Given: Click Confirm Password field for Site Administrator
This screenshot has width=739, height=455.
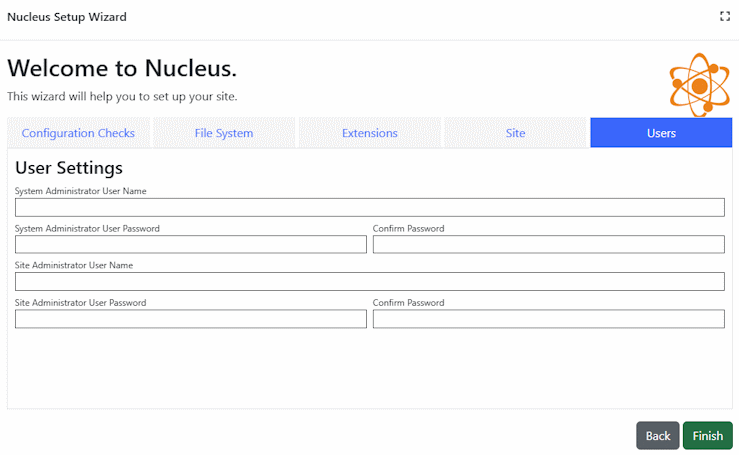Looking at the screenshot, I should (548, 319).
